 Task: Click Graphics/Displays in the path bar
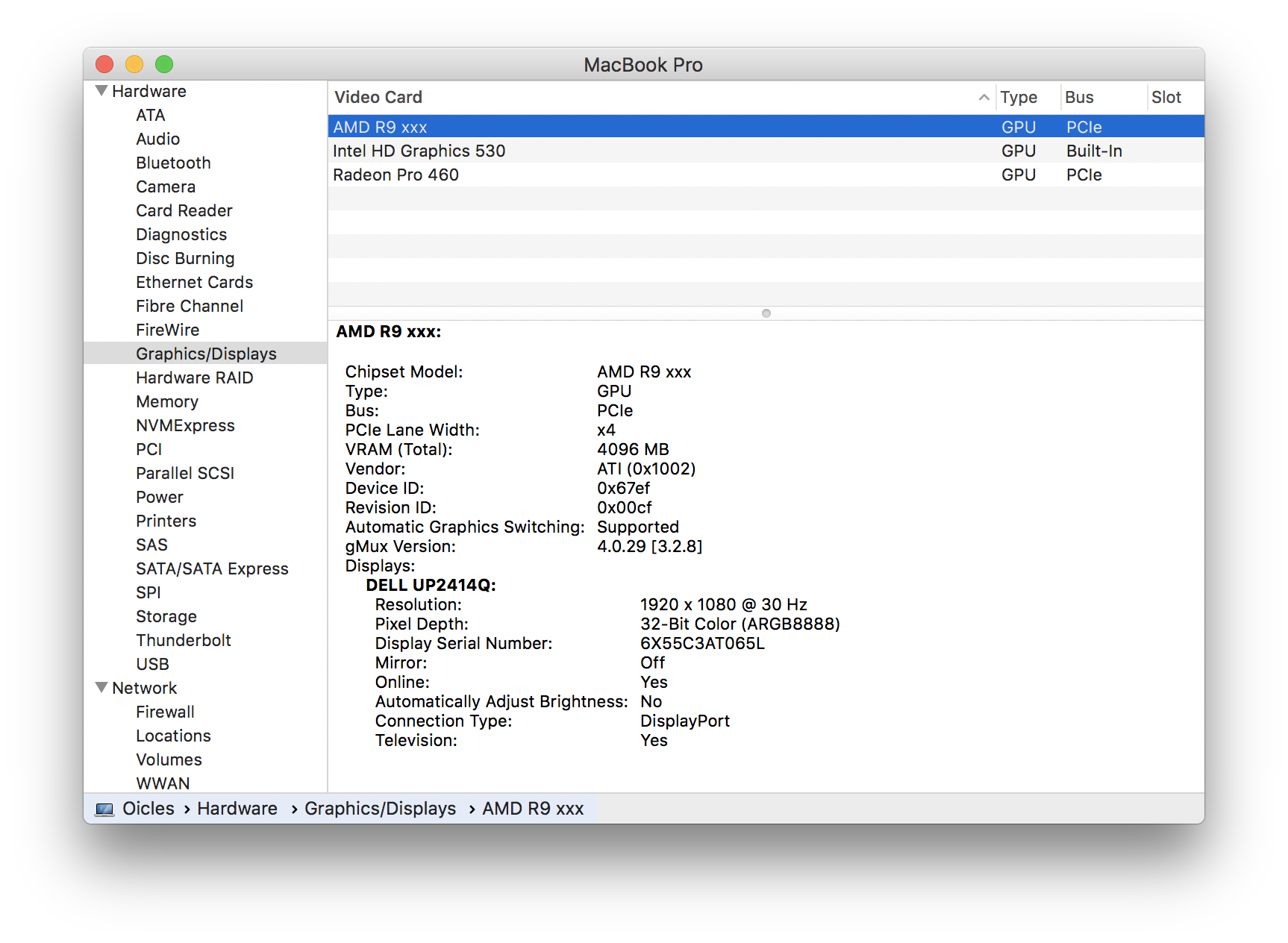tap(380, 809)
